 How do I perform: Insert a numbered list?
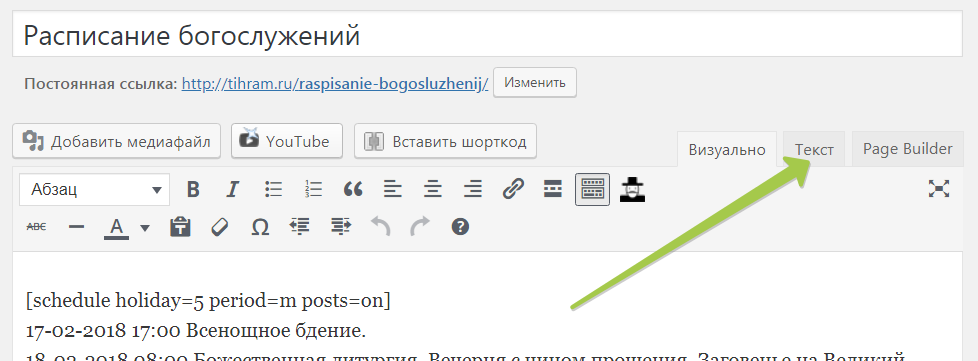tap(313, 189)
